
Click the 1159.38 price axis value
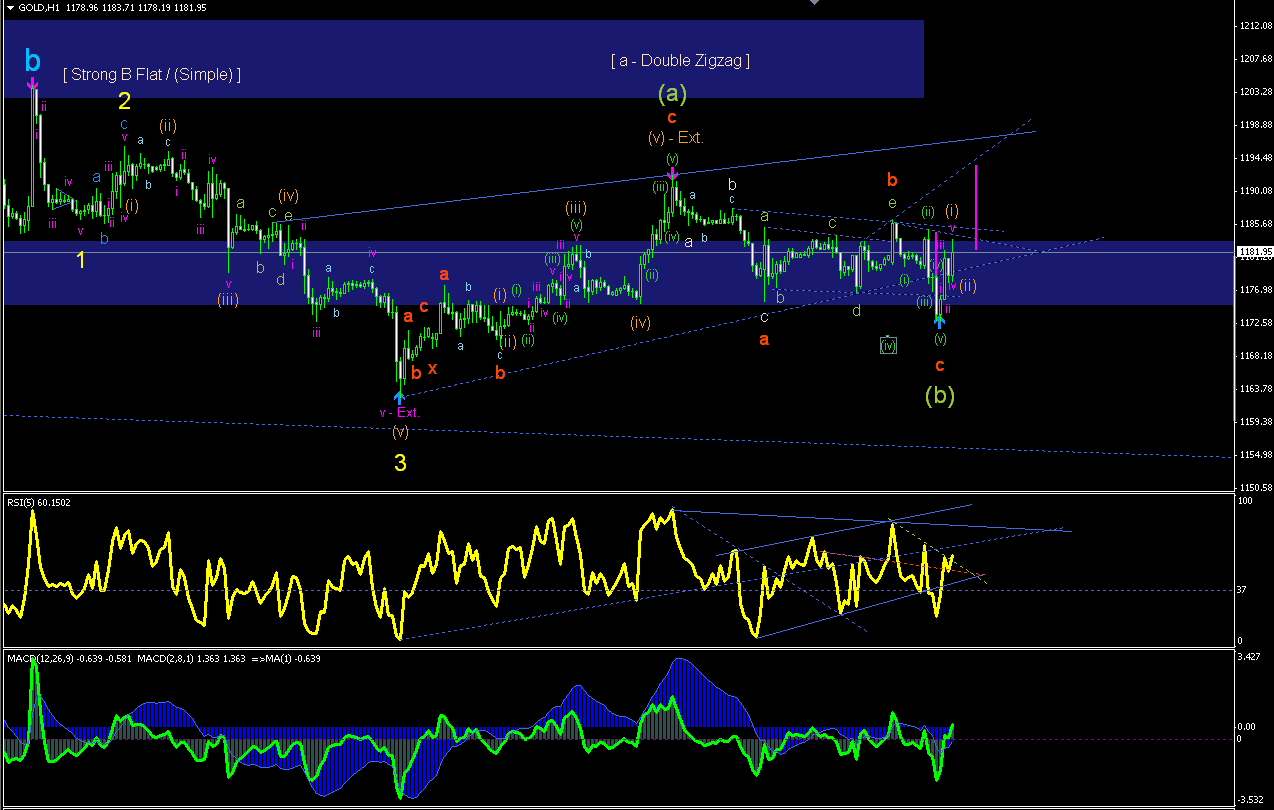pos(1254,422)
